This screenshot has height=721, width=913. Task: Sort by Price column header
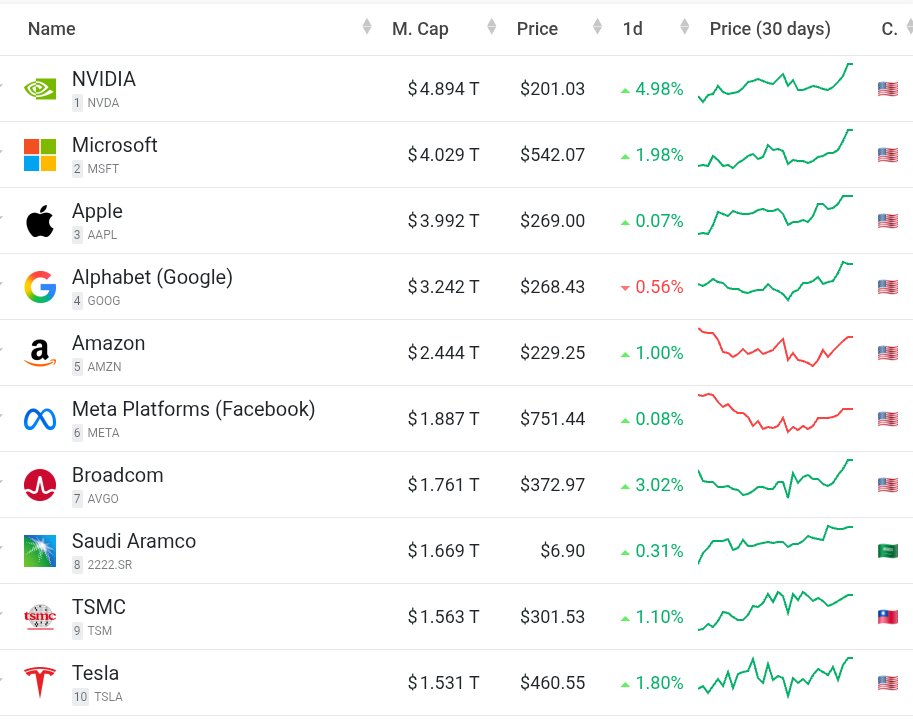537,29
